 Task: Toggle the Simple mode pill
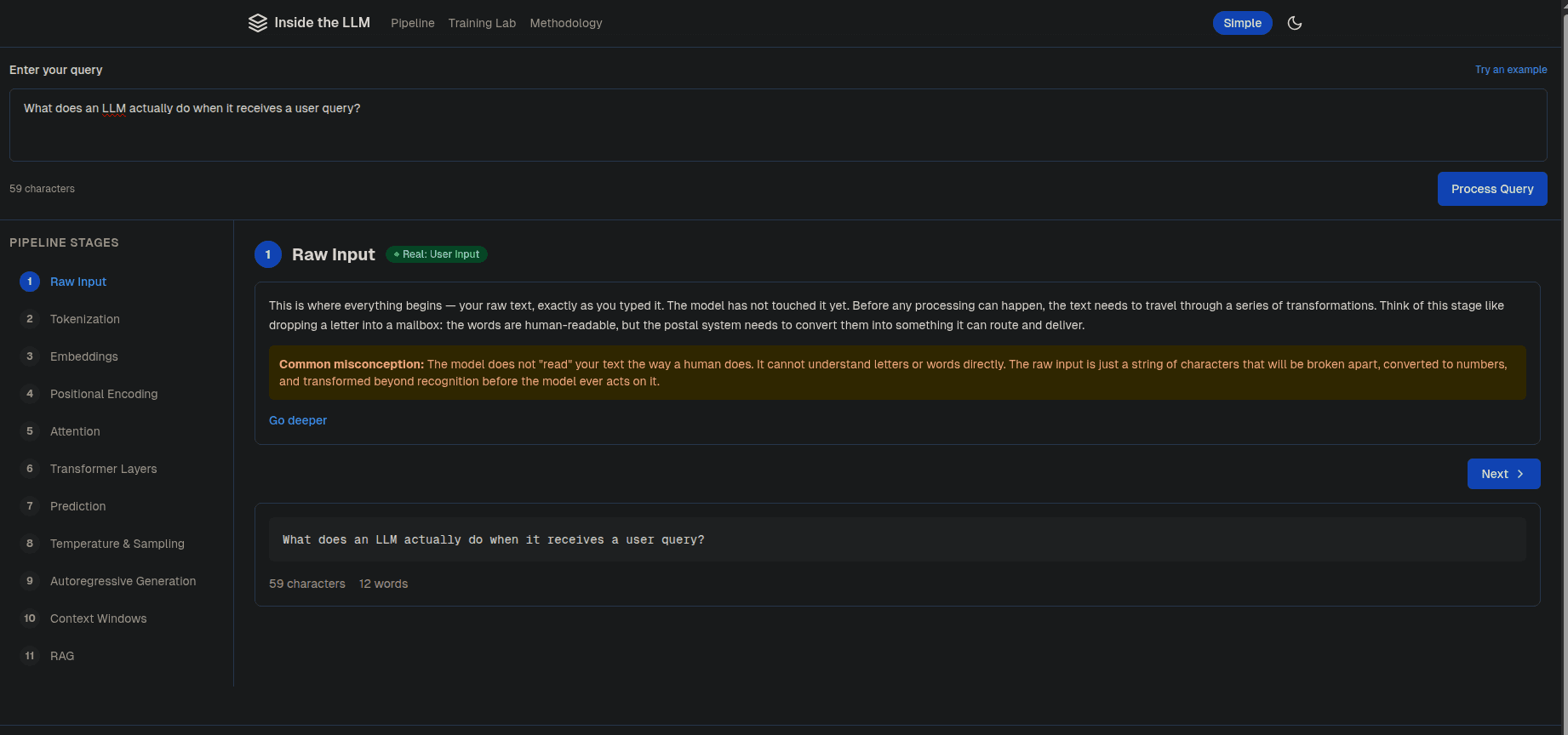tap(1243, 23)
